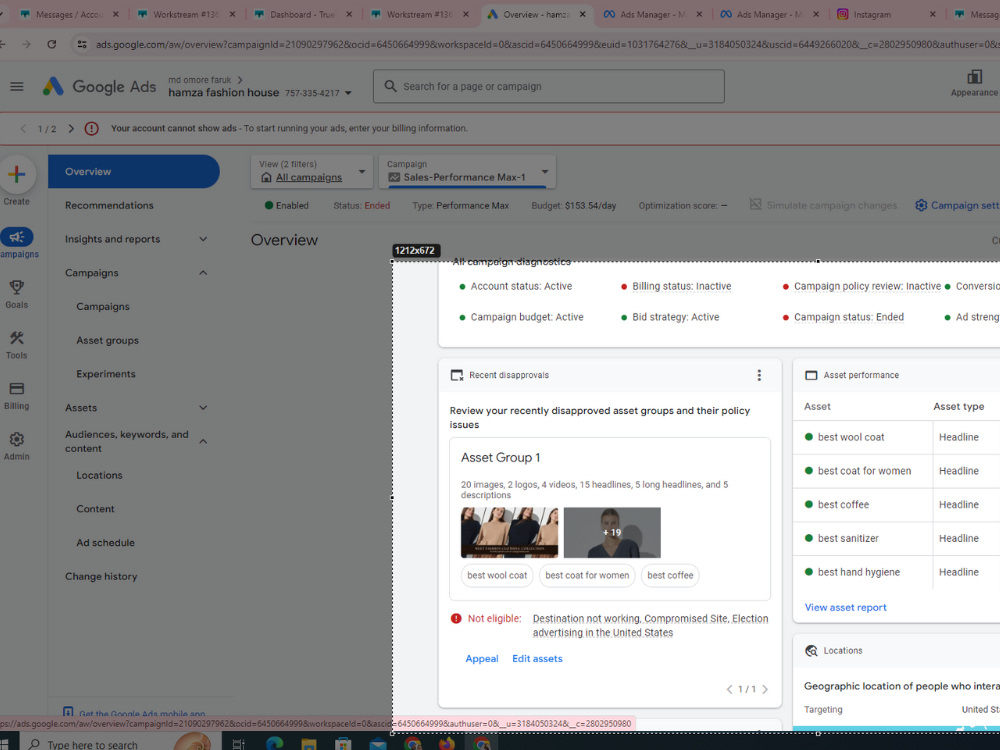
Task: Click best sanitizer asset row
Action: (x=896, y=538)
